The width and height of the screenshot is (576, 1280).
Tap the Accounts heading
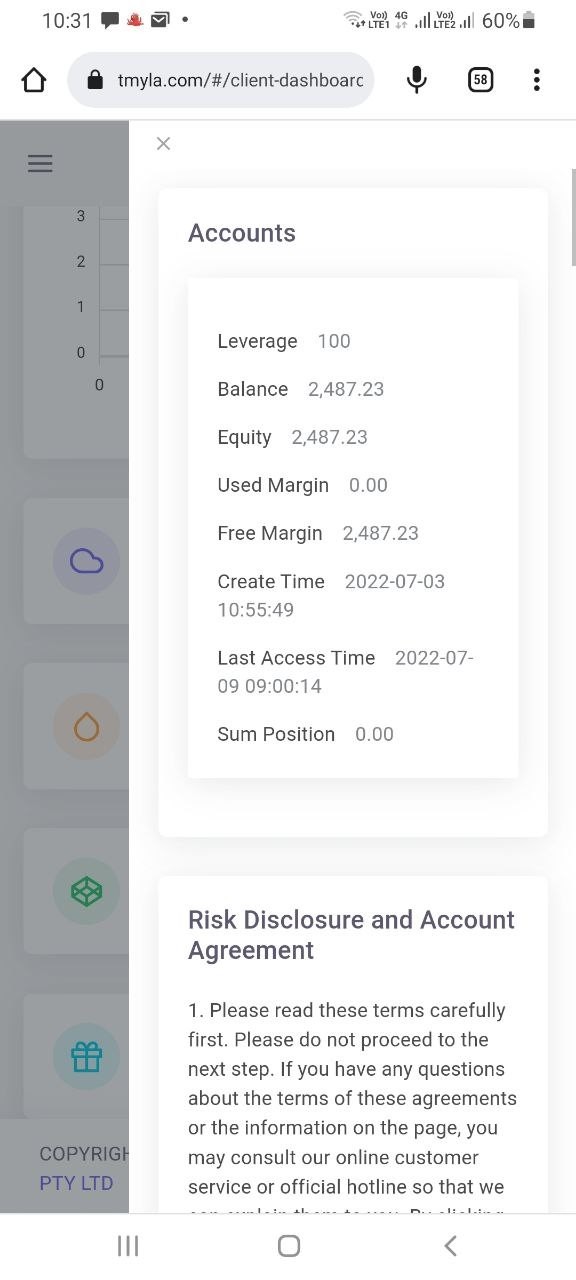pyautogui.click(x=242, y=233)
